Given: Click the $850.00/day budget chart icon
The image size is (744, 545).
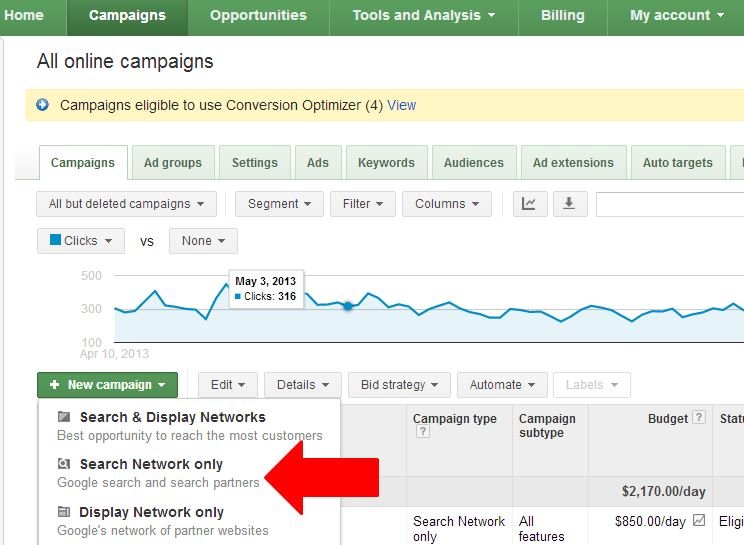Looking at the screenshot, I should 699,520.
